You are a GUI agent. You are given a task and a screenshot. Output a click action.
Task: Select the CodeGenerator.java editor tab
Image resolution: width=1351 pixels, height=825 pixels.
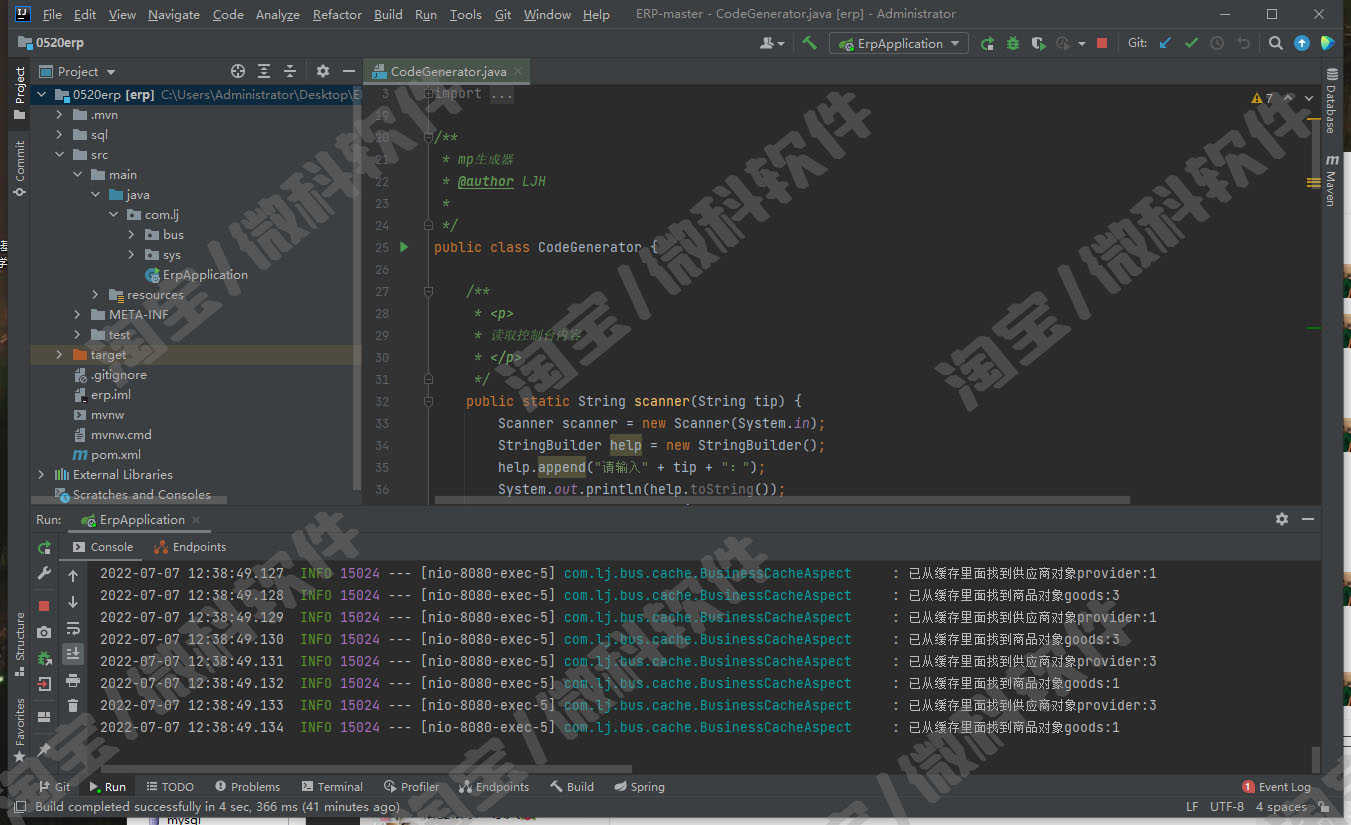click(x=448, y=72)
